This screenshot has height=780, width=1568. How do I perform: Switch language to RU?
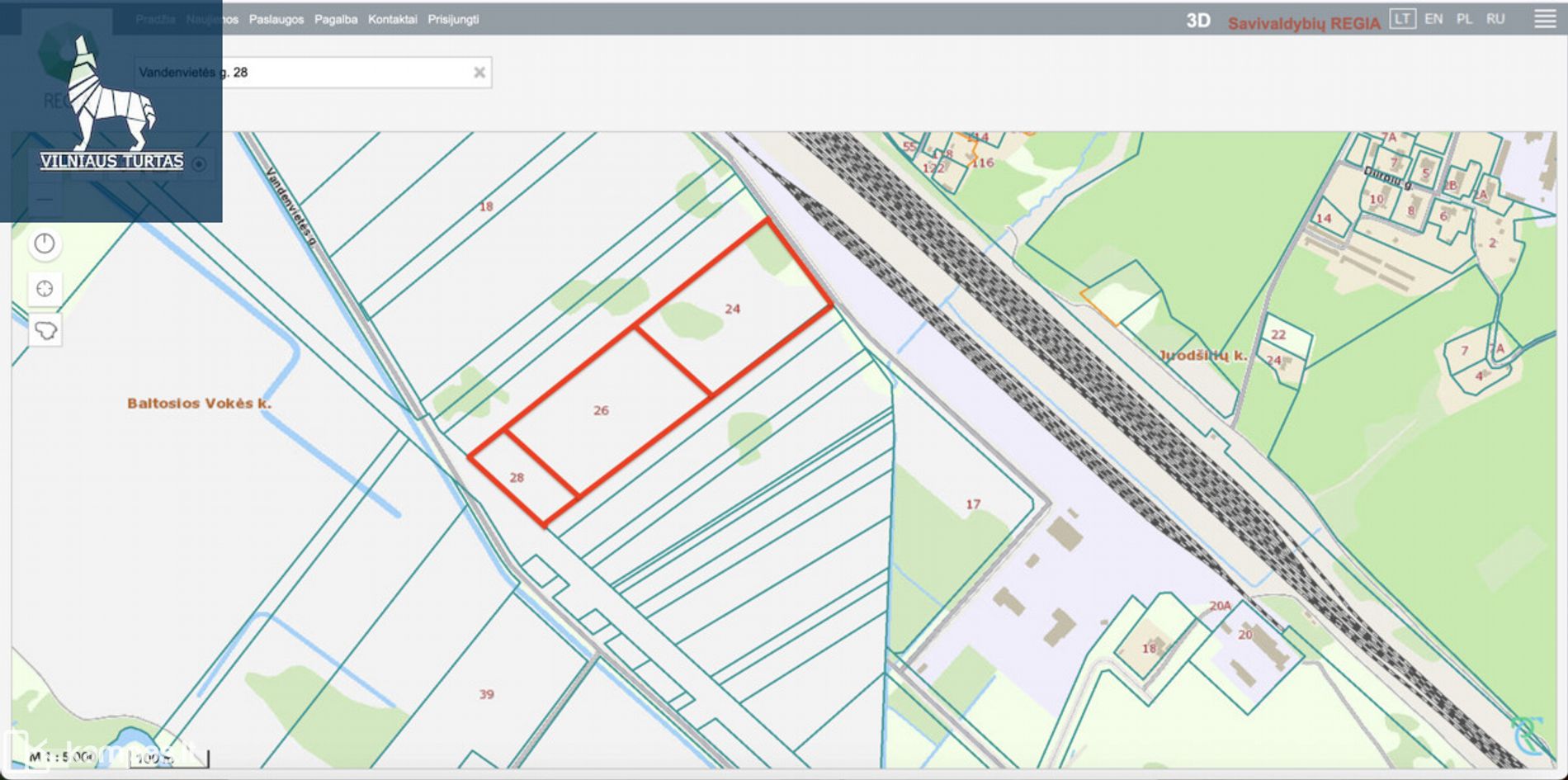[1495, 19]
